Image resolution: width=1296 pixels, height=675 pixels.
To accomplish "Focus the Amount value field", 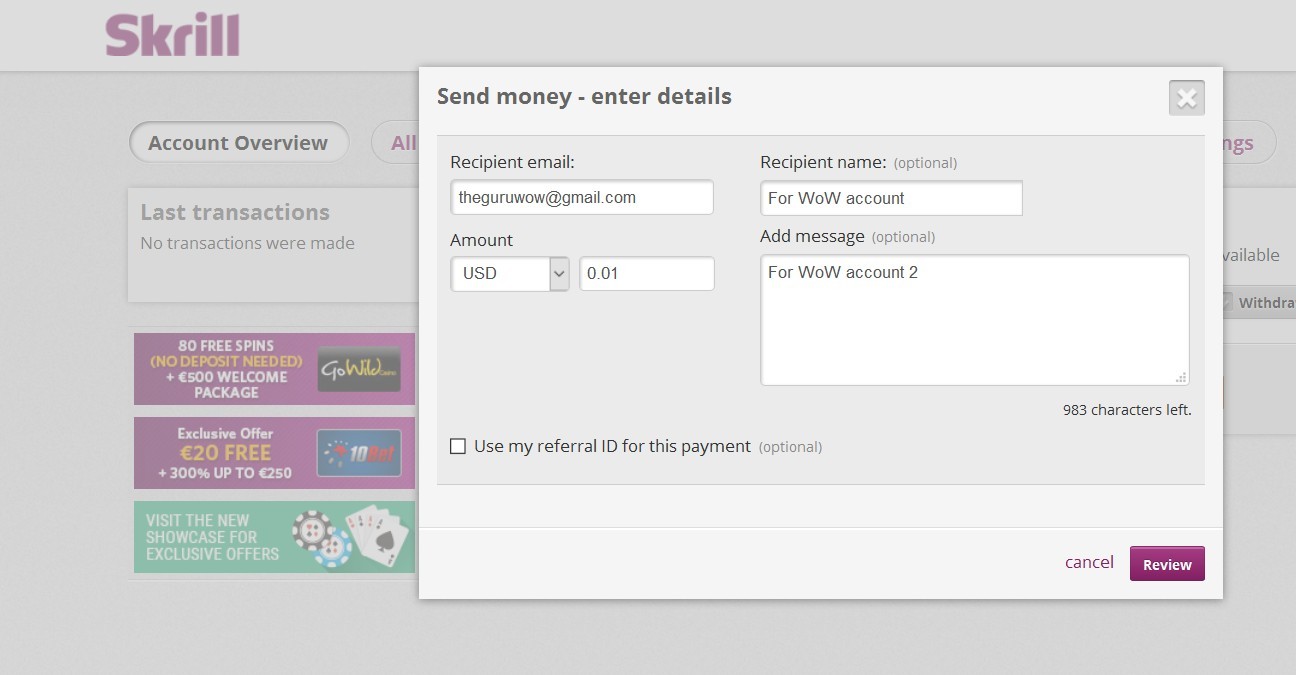I will point(647,273).
